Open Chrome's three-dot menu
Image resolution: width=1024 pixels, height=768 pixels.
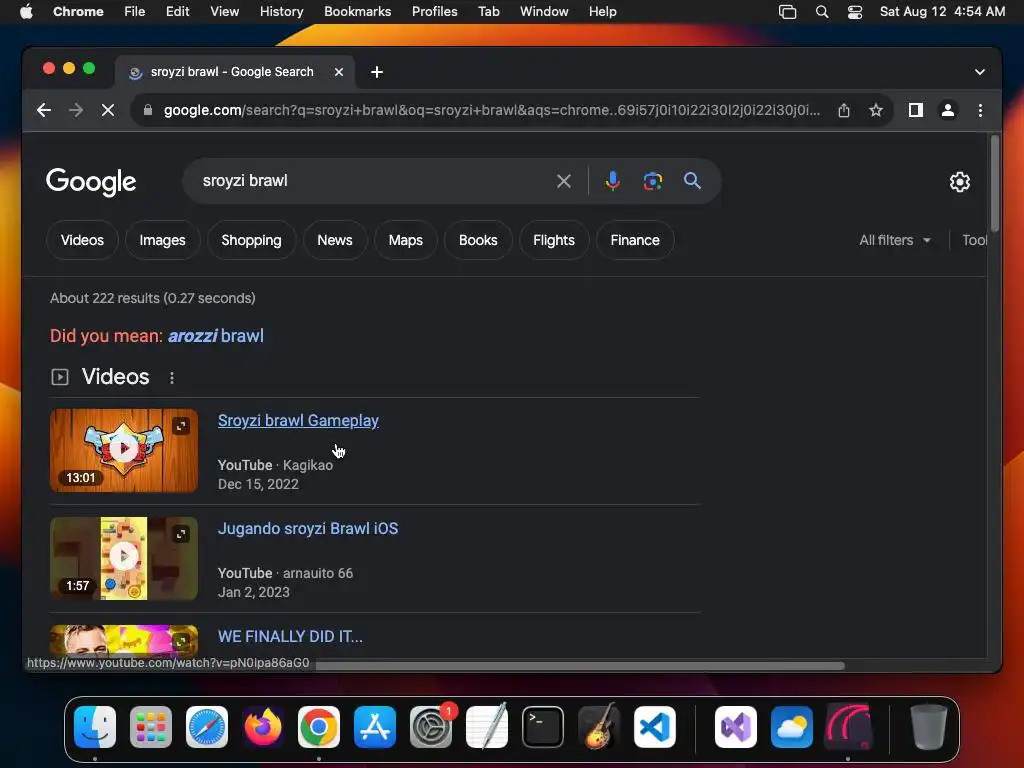coord(980,110)
